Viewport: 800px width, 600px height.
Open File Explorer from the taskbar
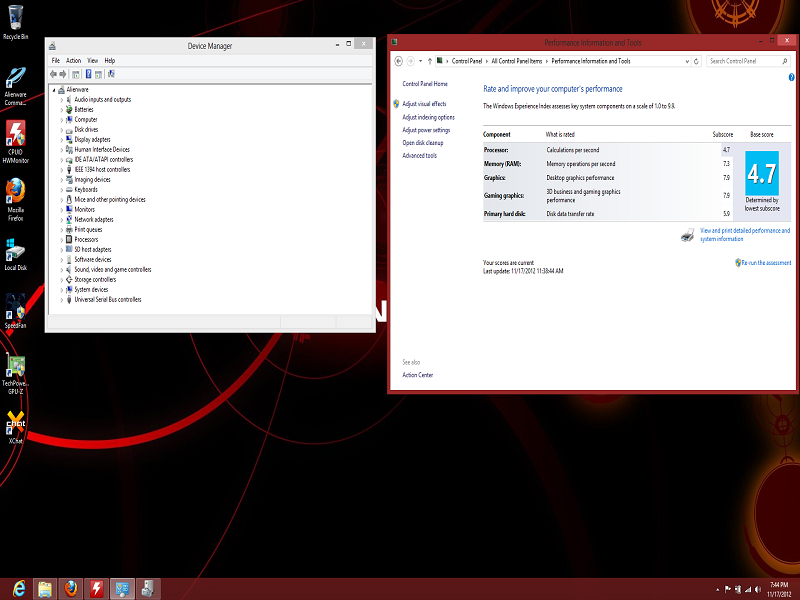pyautogui.click(x=45, y=589)
